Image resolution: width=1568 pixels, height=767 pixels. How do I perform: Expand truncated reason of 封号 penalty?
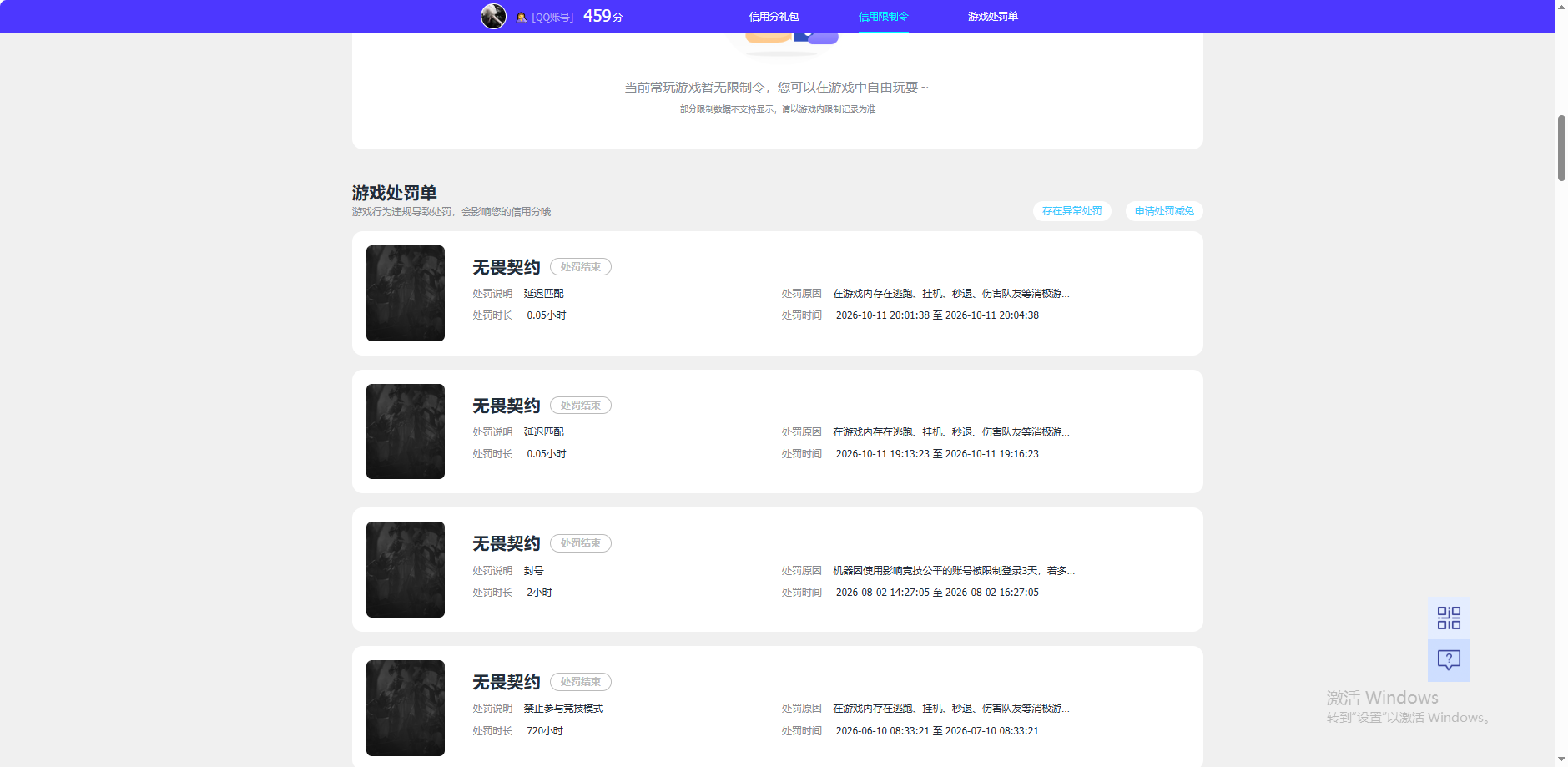954,571
